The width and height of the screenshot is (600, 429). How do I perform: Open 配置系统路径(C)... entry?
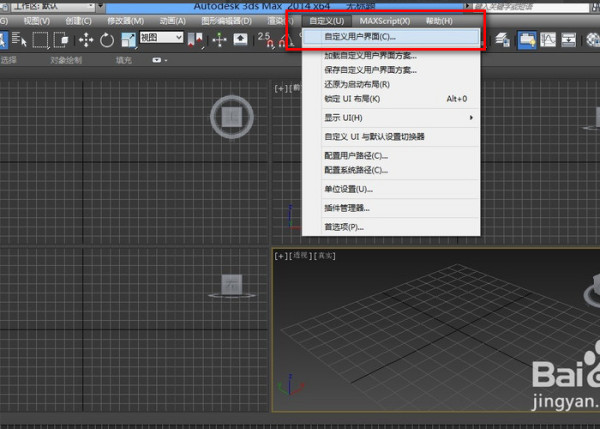coord(391,170)
